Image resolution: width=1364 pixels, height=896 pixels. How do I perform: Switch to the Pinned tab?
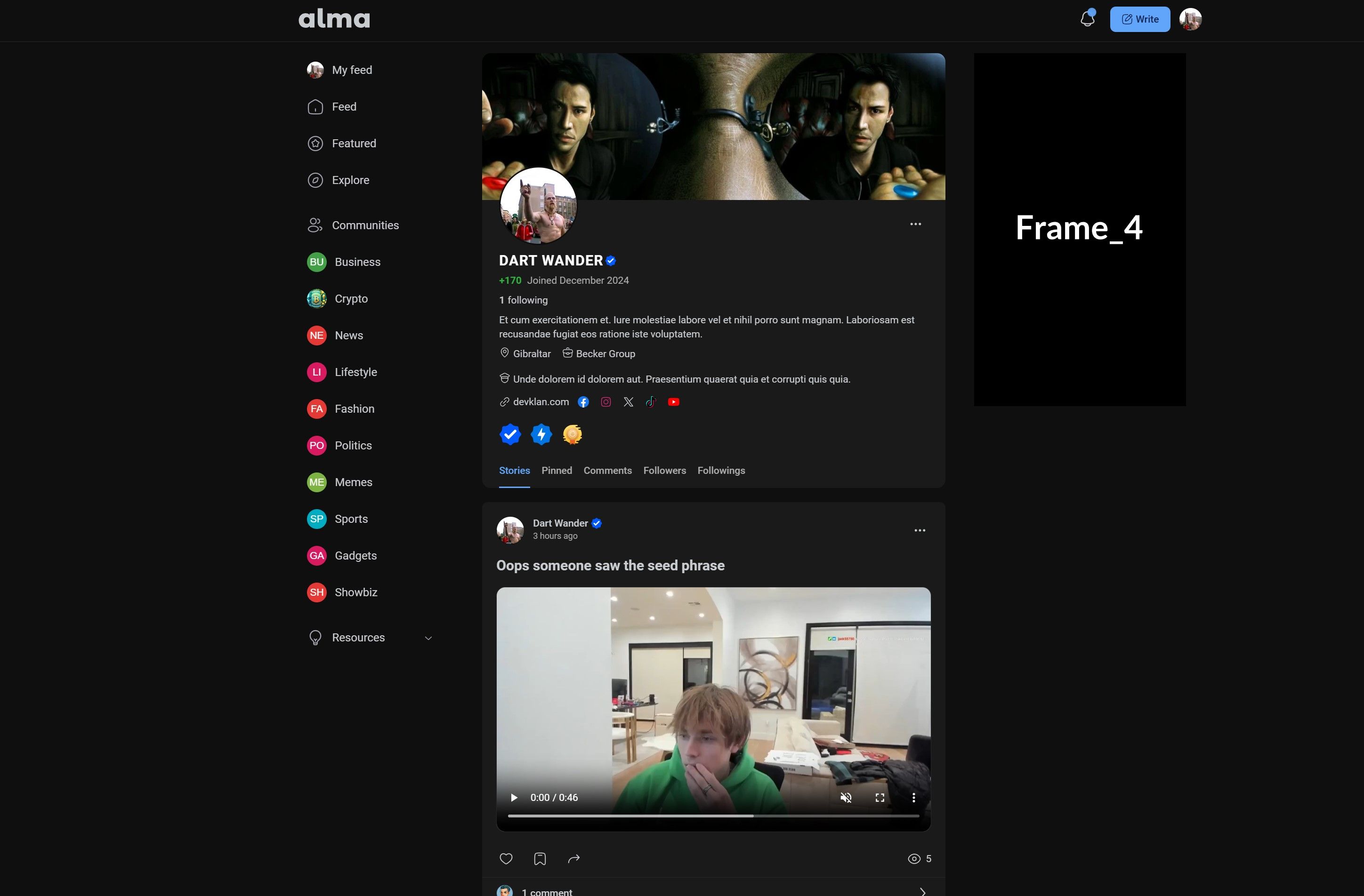click(x=557, y=470)
